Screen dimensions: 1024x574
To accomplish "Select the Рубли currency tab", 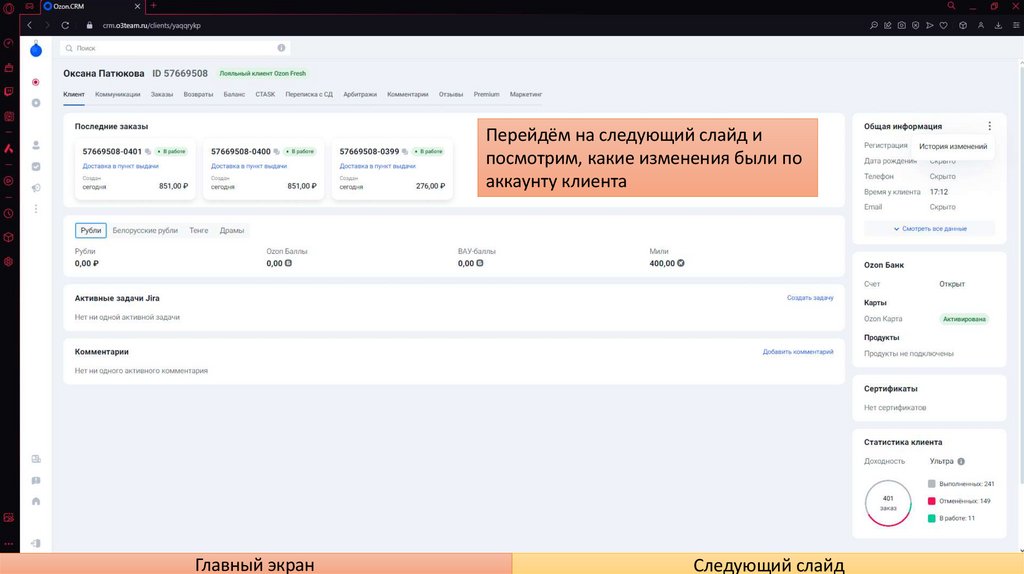I will pyautogui.click(x=91, y=231).
